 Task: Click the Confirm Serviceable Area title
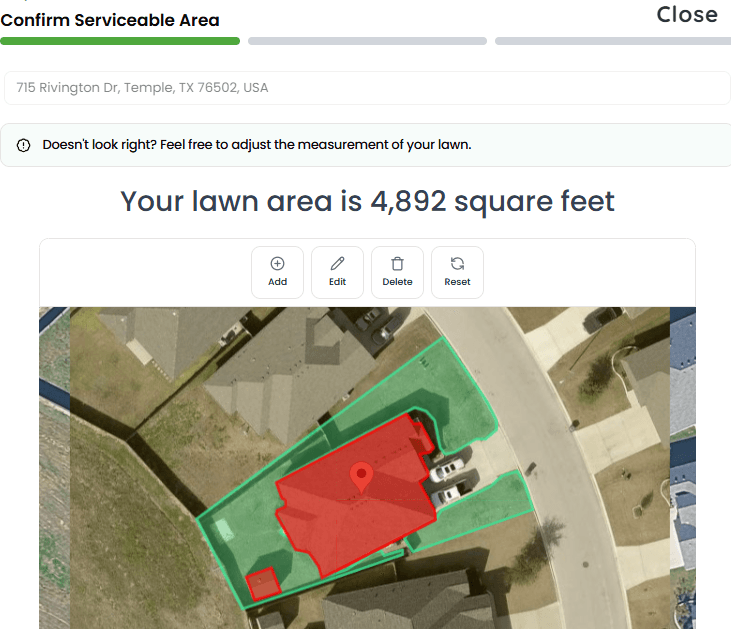click(x=110, y=20)
